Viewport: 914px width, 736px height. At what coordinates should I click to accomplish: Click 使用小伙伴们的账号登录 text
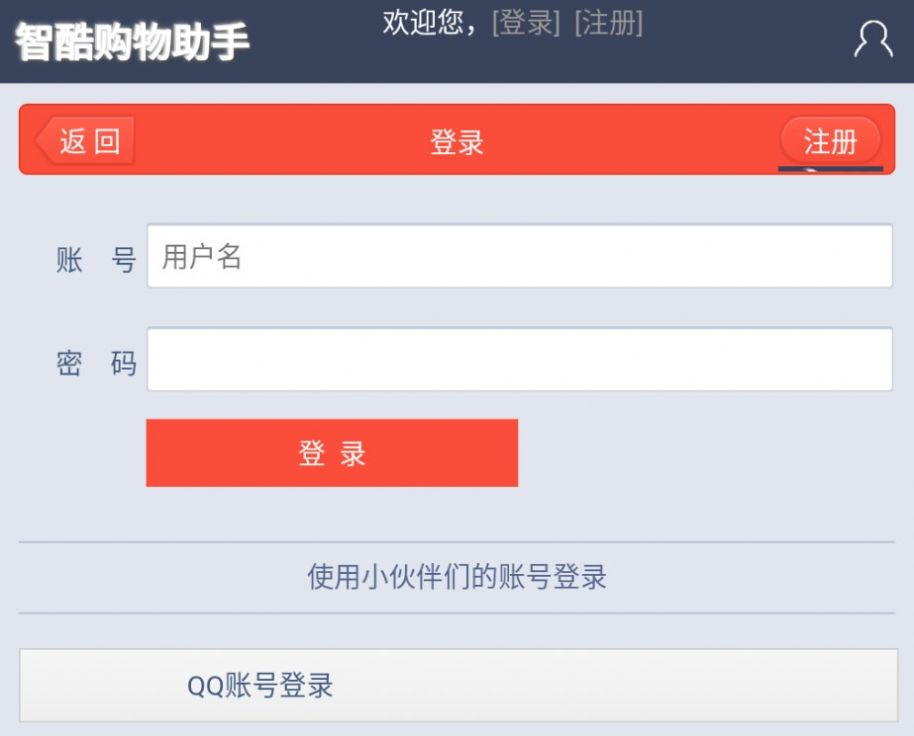(457, 576)
